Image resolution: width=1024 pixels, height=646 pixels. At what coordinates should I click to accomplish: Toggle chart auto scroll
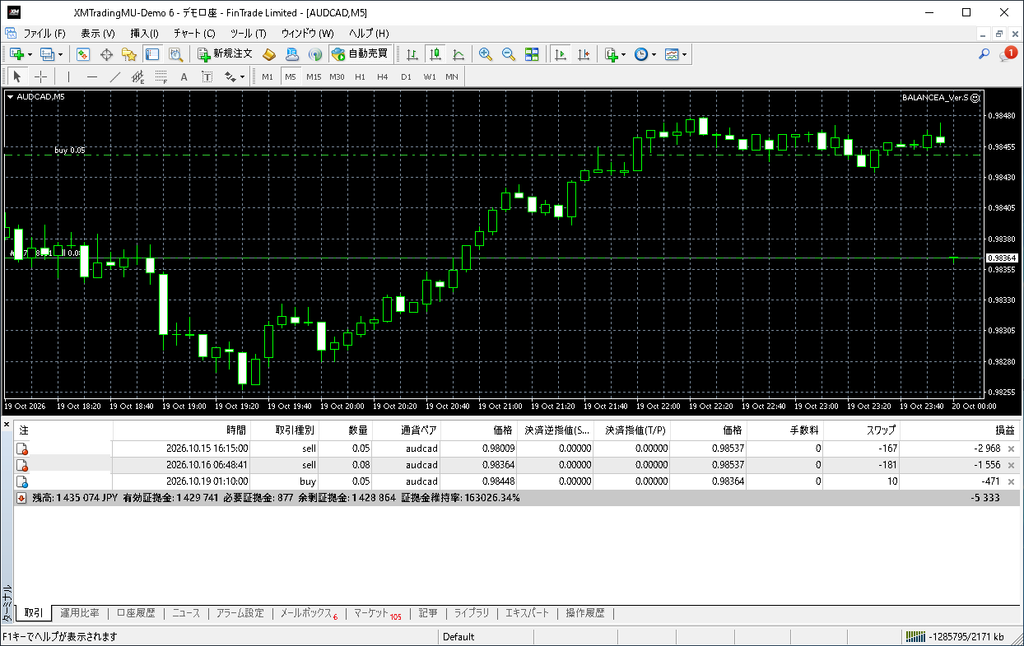point(560,54)
